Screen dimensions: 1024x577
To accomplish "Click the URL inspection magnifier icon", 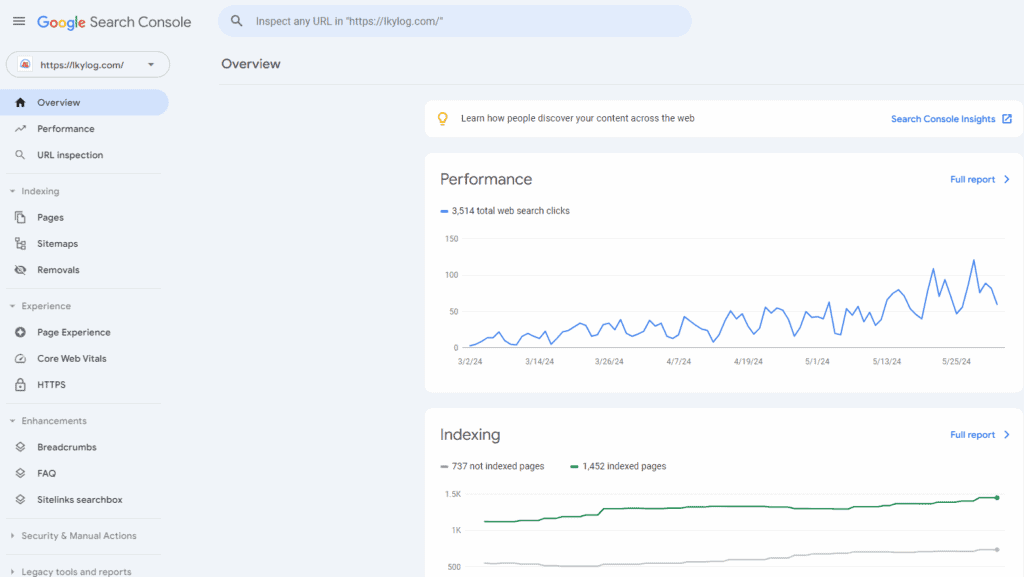I will tap(20, 155).
